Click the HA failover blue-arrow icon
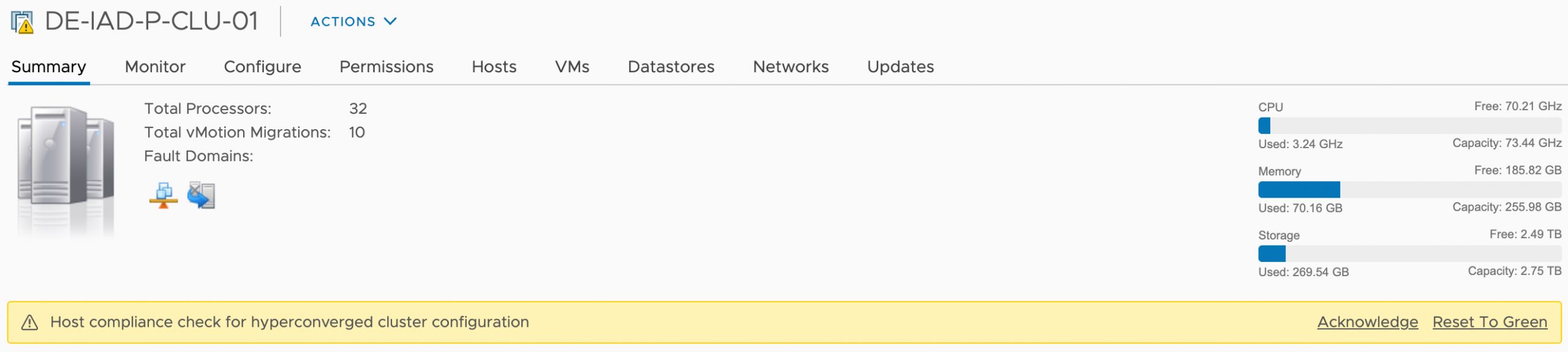This screenshot has height=352, width=1568. coord(201,195)
